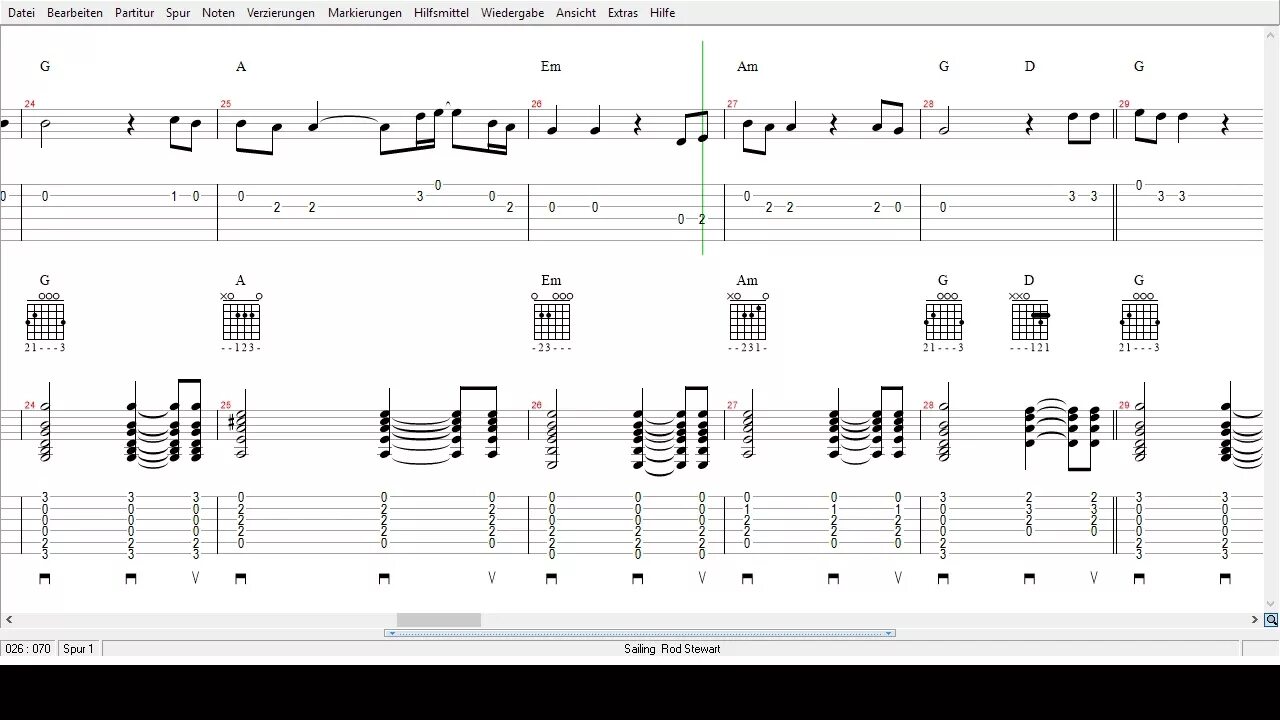
Task: Click the horizontal scrollbar thumb
Action: pos(439,620)
